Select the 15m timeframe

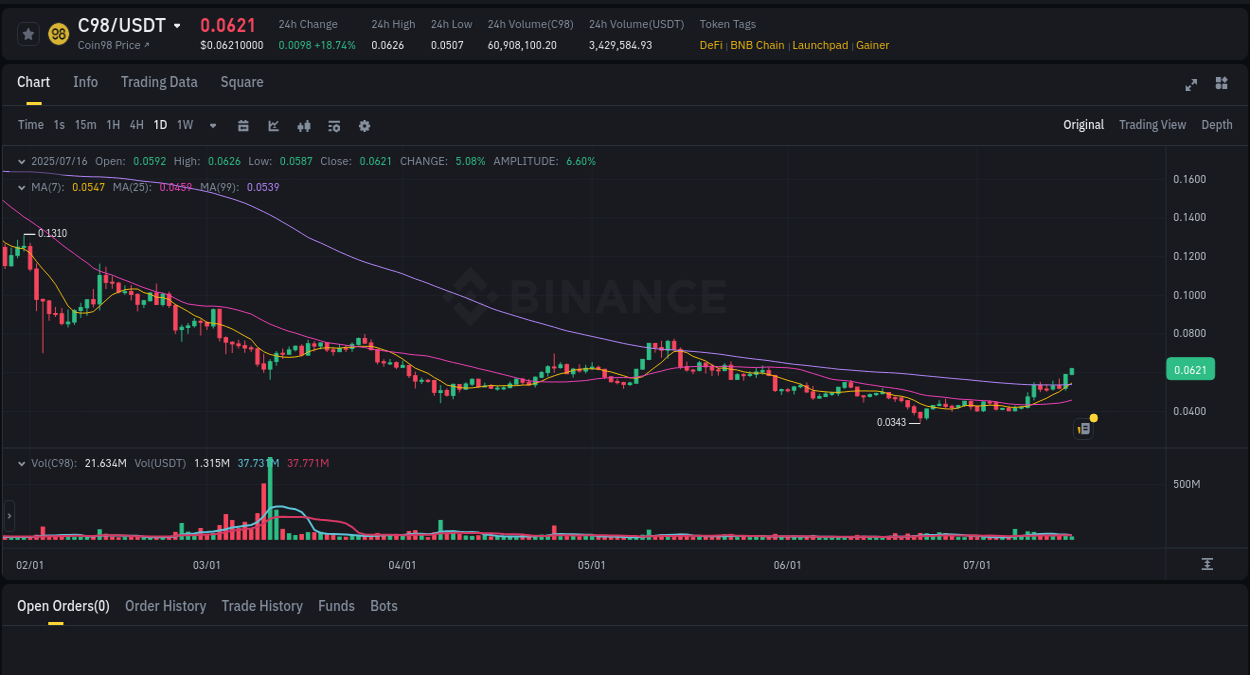pos(85,125)
